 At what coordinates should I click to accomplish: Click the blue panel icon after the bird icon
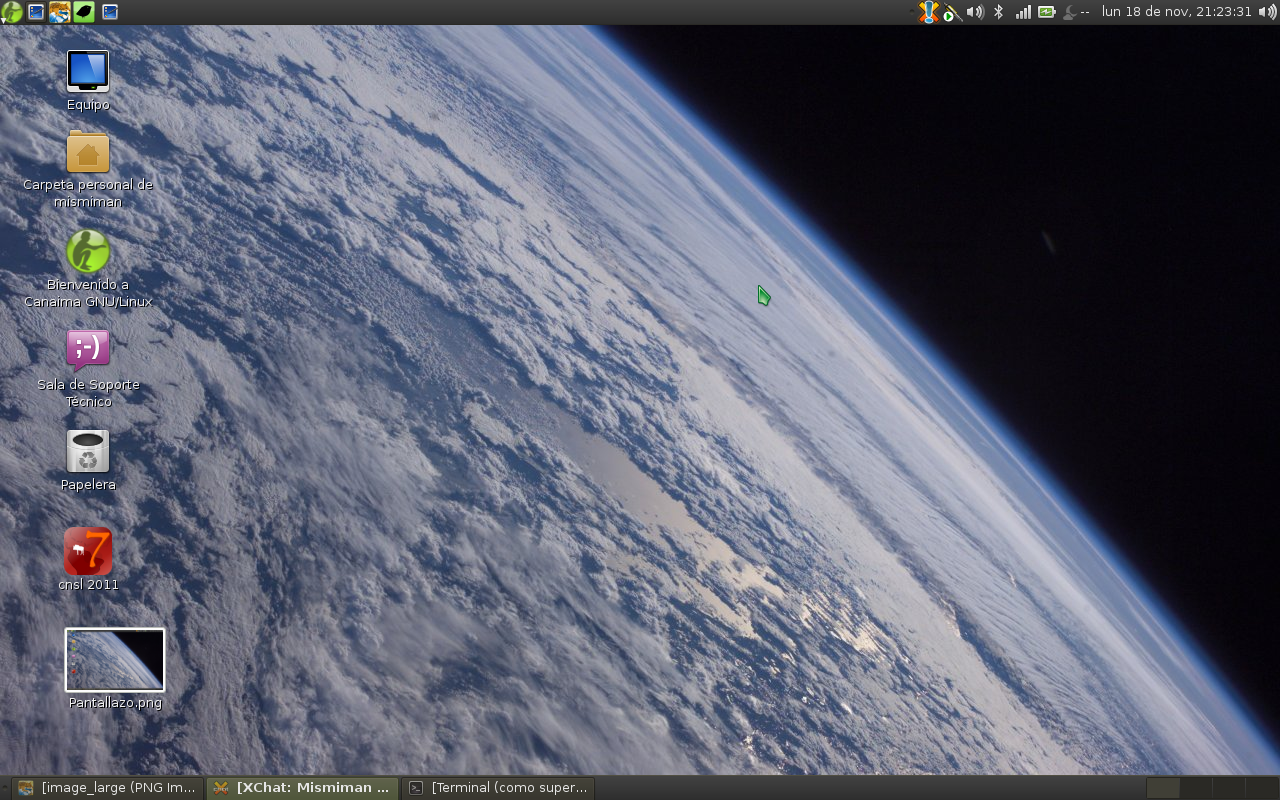click(x=110, y=12)
